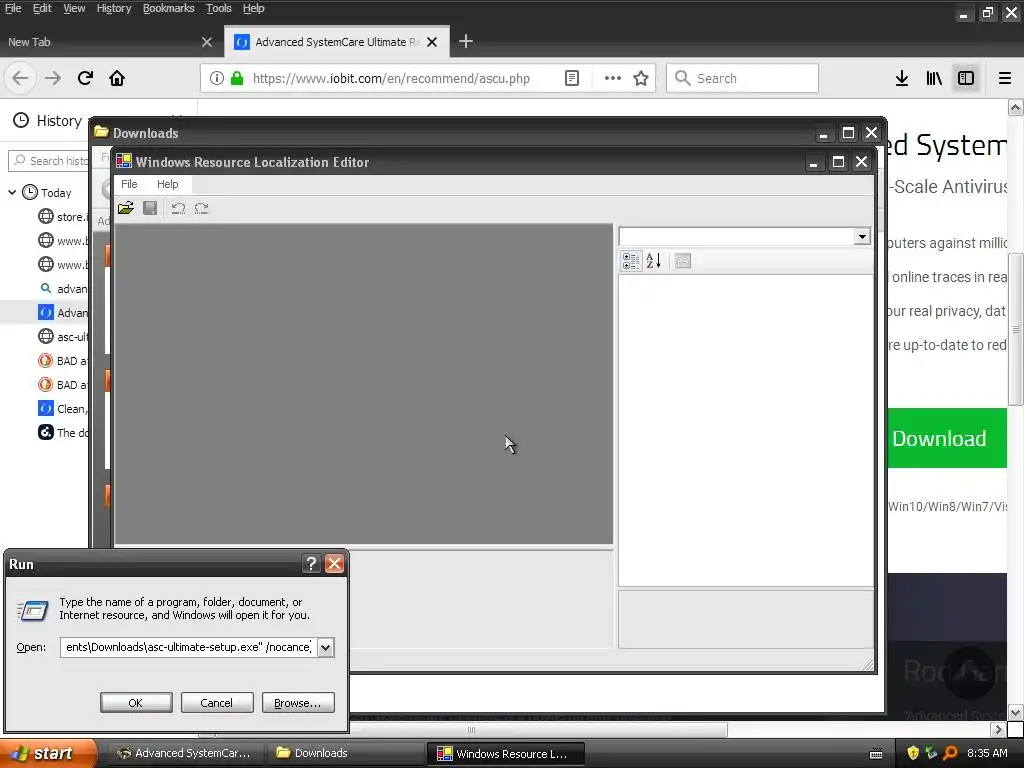The width and height of the screenshot is (1024, 768).
Task: Open the 'The do' history entry
Action: pyautogui.click(x=62, y=433)
